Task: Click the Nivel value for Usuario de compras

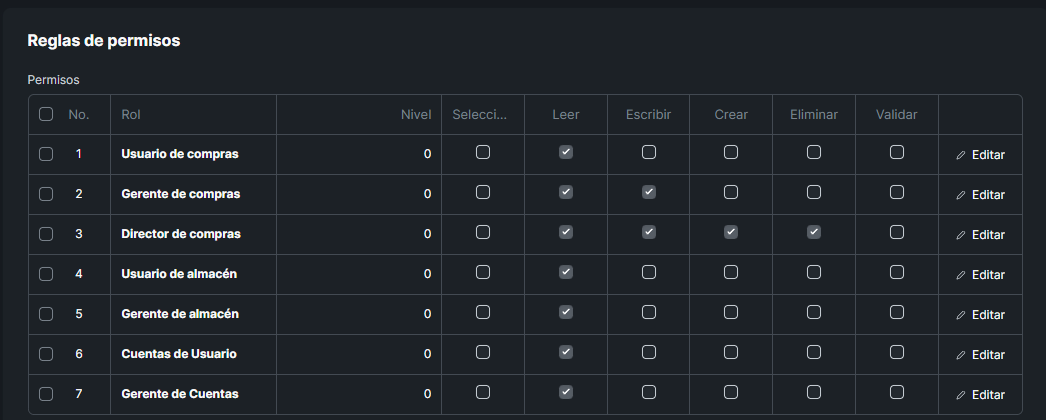Action: 427,154
